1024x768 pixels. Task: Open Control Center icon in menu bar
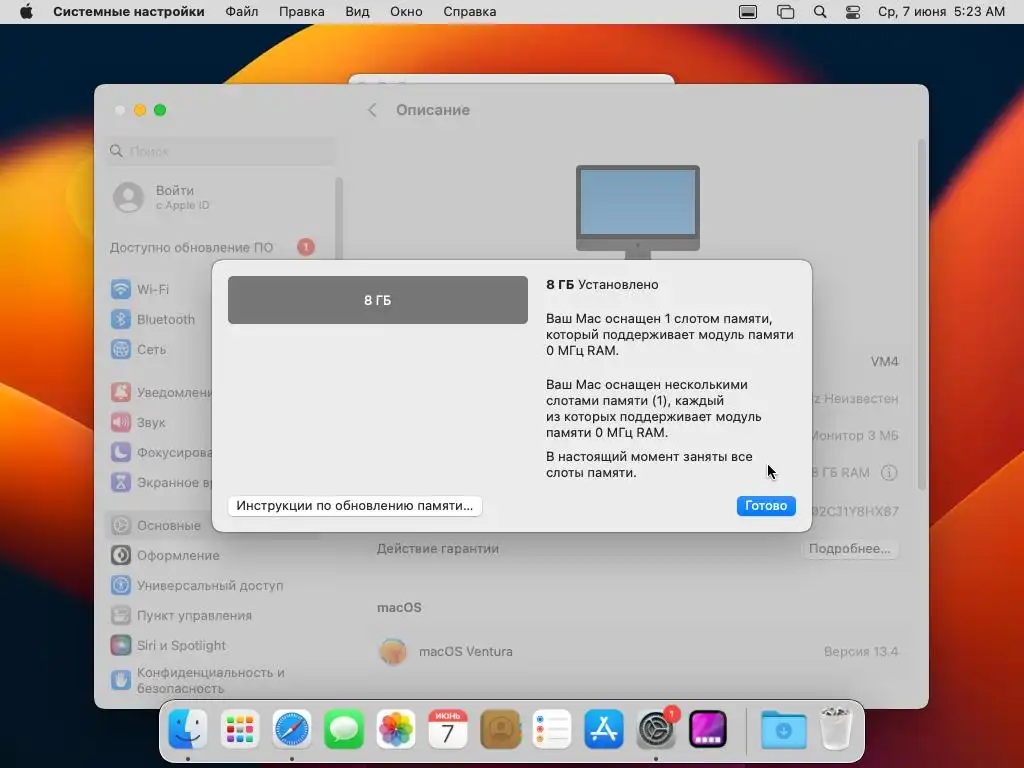point(853,12)
